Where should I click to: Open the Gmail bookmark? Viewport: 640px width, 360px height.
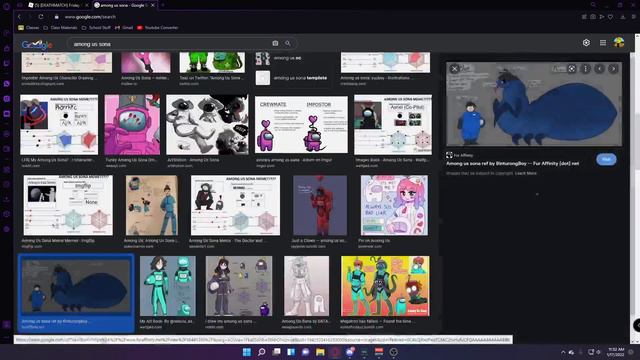(124, 28)
